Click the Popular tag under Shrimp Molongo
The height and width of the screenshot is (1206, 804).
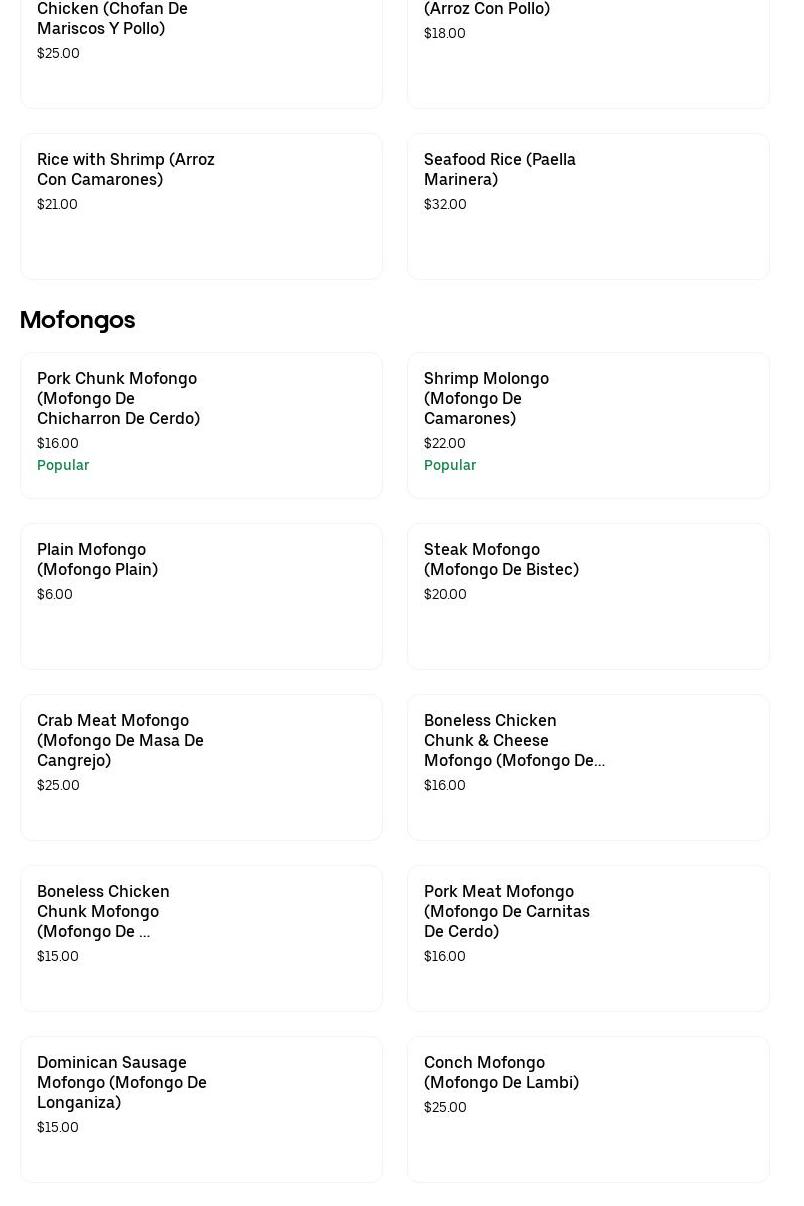(450, 465)
